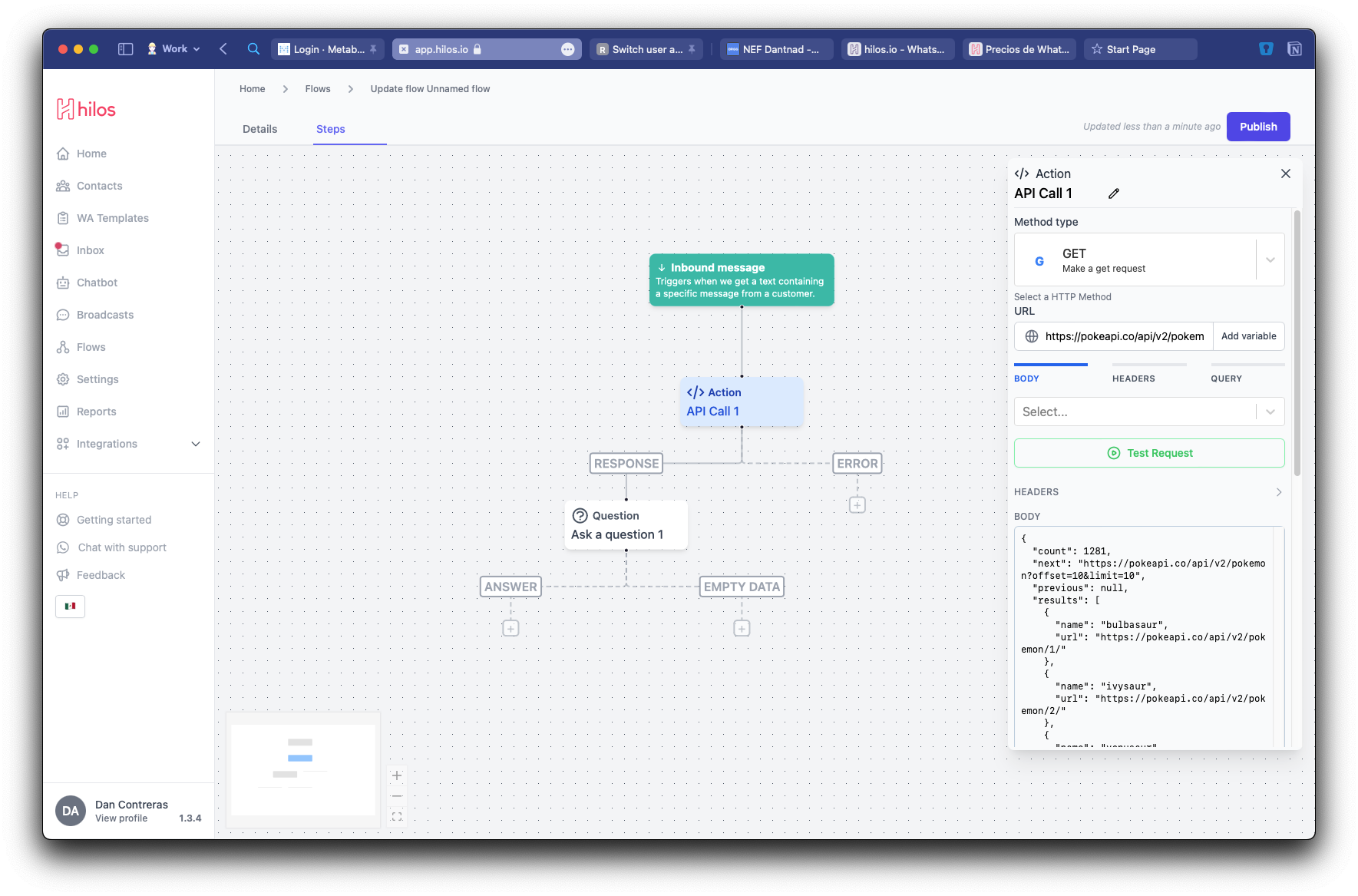Select Flows in the sidebar
Viewport: 1358px width, 896px height.
point(91,346)
